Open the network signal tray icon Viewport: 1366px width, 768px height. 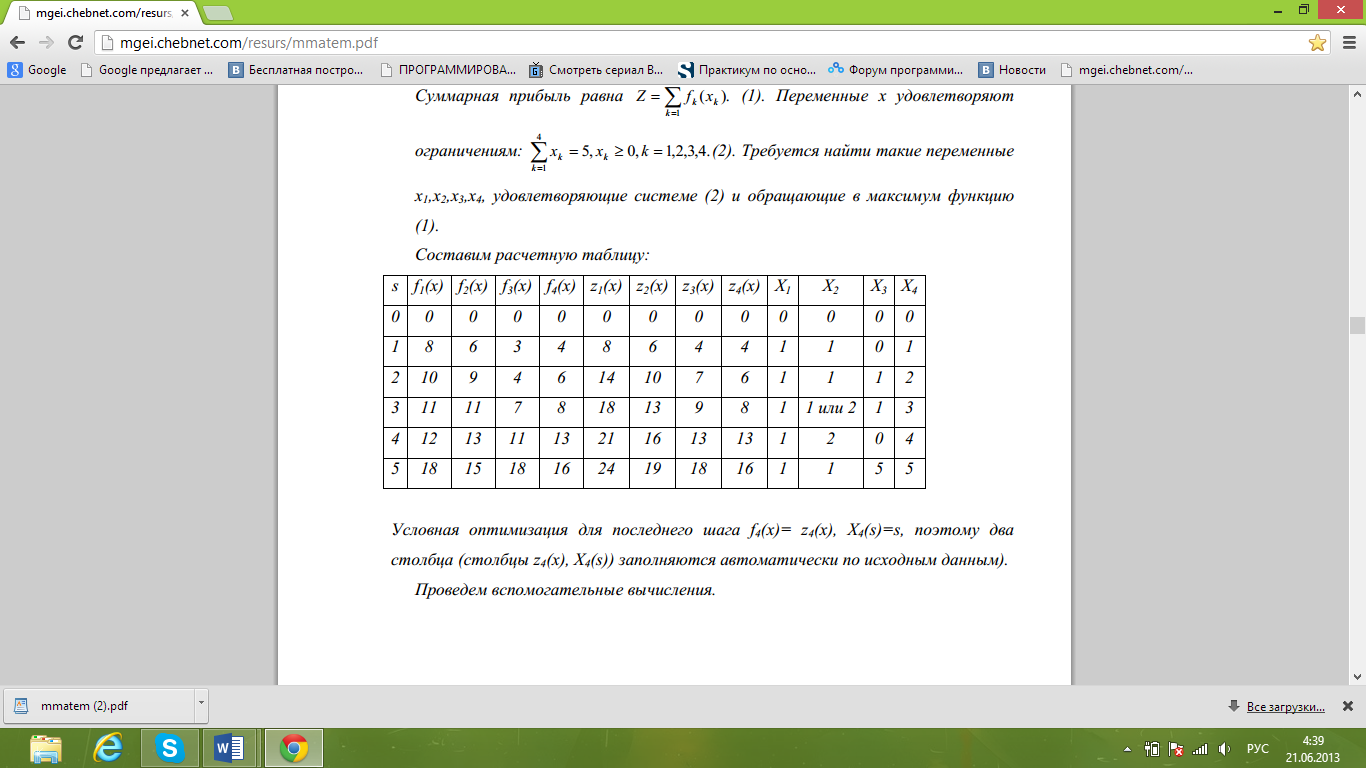[1200, 748]
